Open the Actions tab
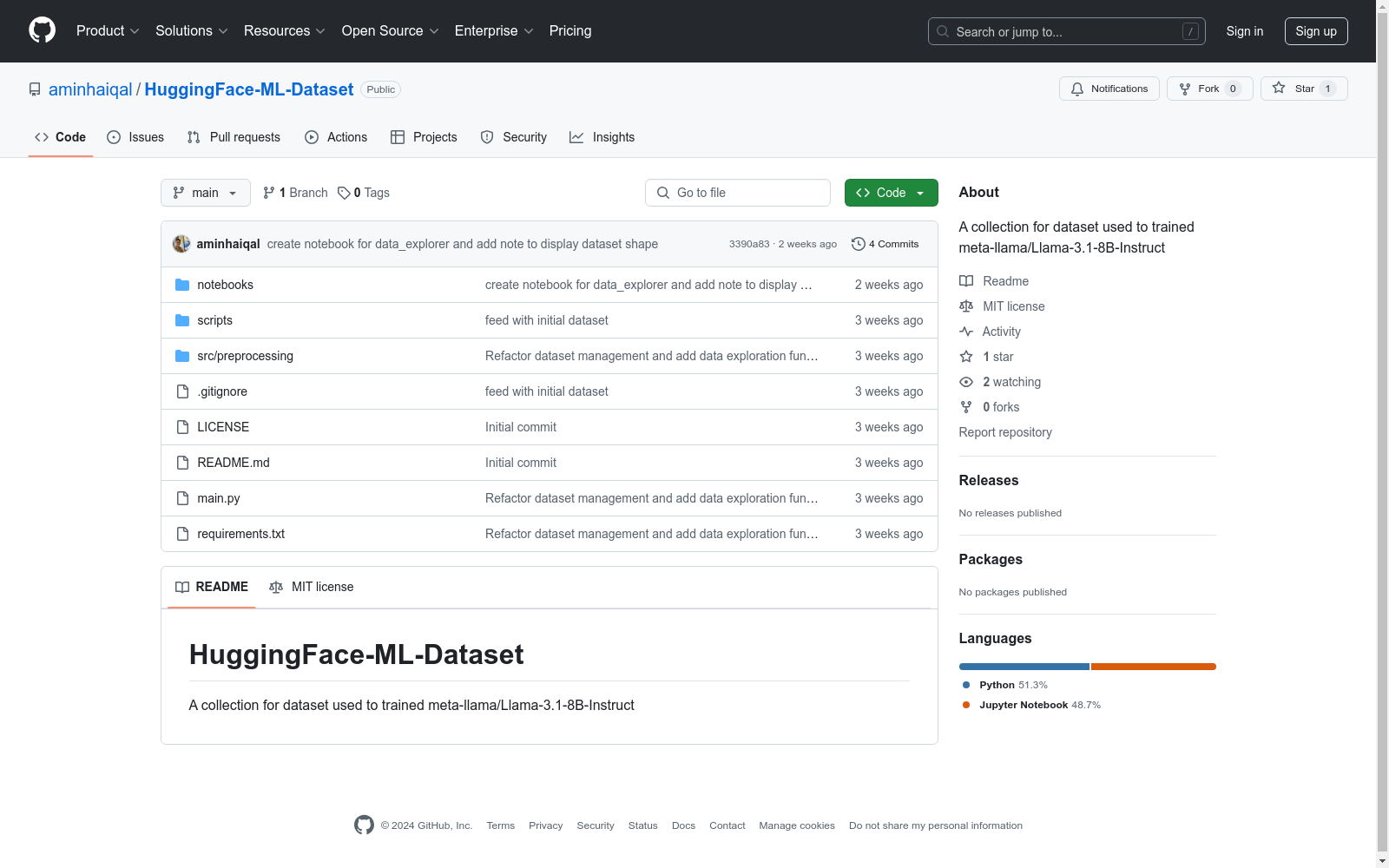Viewport: 1389px width, 868px height. pyautogui.click(x=336, y=137)
